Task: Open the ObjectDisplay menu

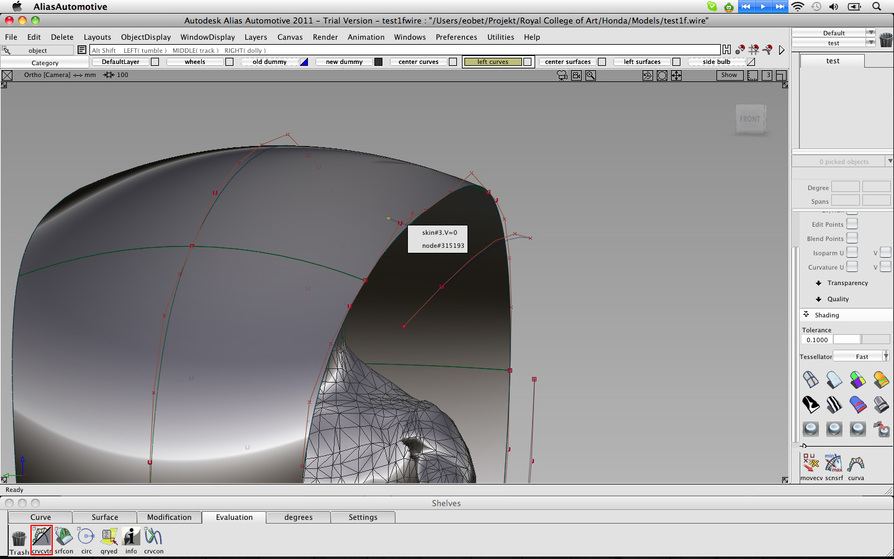Action: [x=146, y=37]
